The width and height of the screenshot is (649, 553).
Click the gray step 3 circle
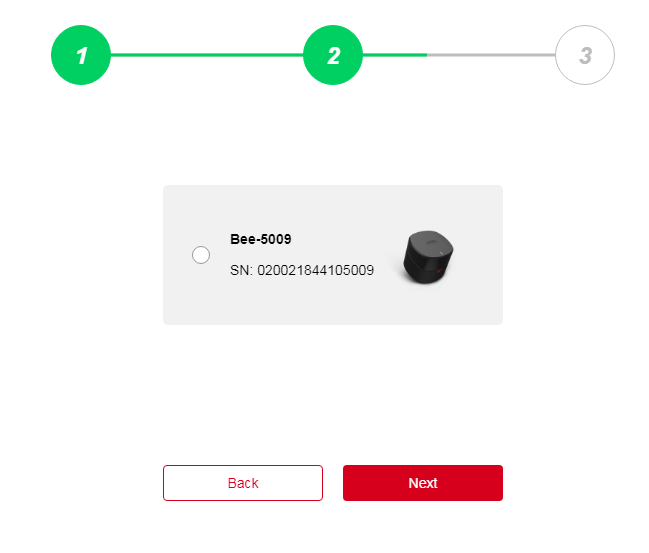(x=585, y=55)
